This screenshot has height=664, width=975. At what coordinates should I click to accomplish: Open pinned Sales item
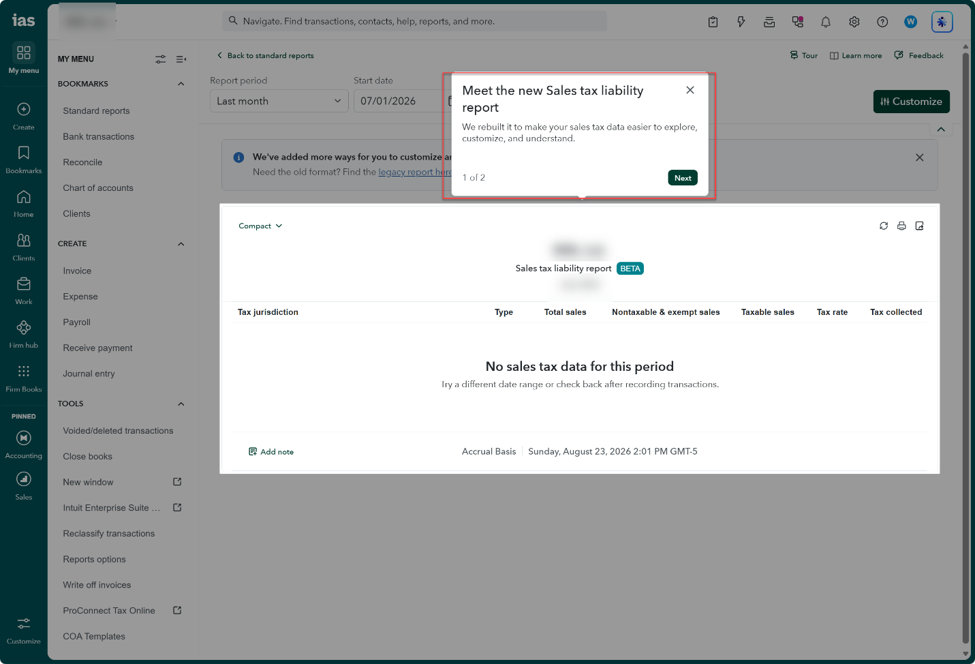pyautogui.click(x=24, y=486)
